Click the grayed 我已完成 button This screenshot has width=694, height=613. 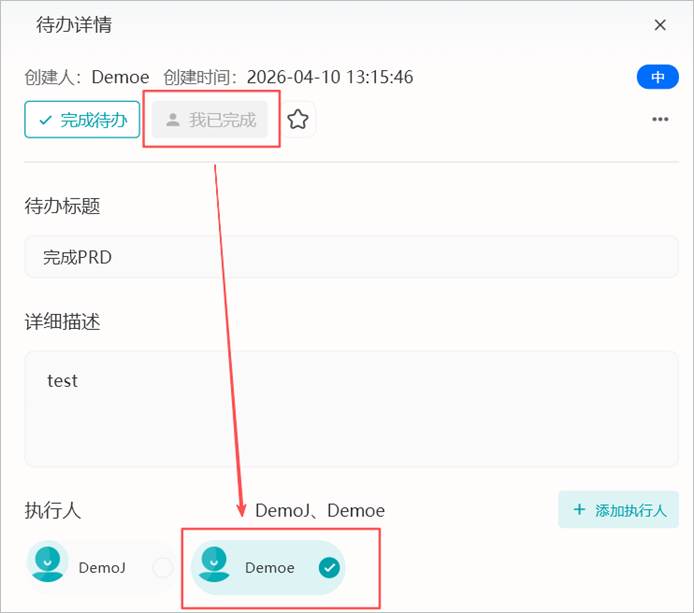[210, 120]
